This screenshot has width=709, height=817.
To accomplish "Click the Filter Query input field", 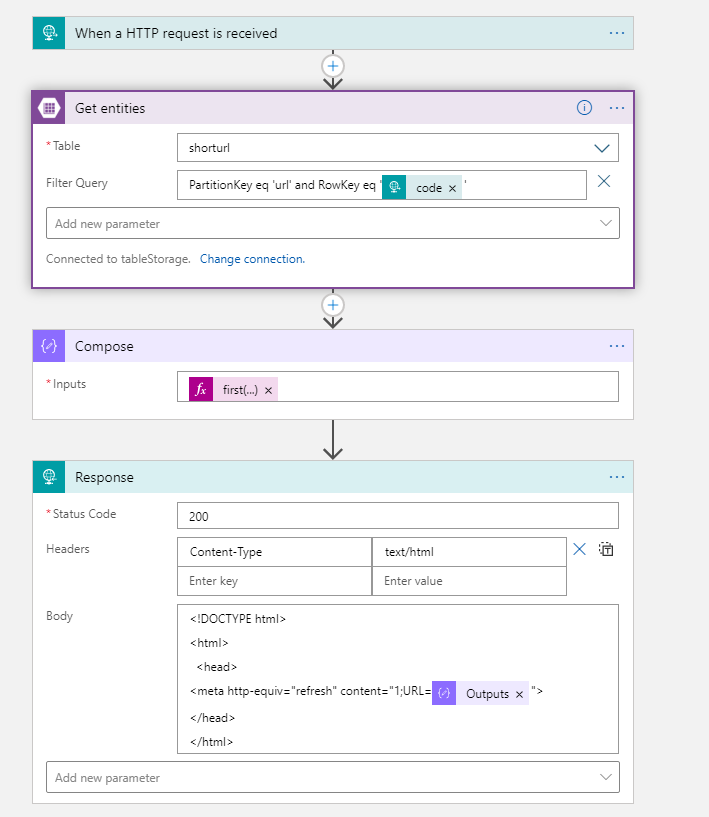I will pos(382,185).
